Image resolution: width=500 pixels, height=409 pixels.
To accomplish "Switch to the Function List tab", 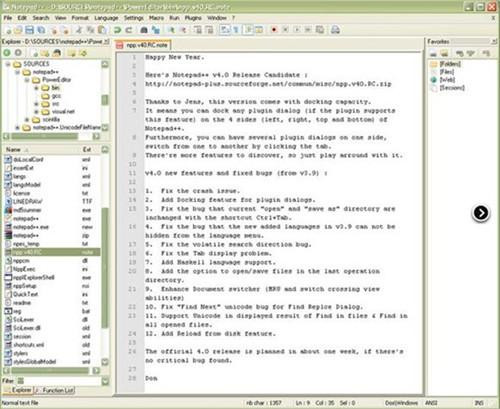I will pos(55,390).
